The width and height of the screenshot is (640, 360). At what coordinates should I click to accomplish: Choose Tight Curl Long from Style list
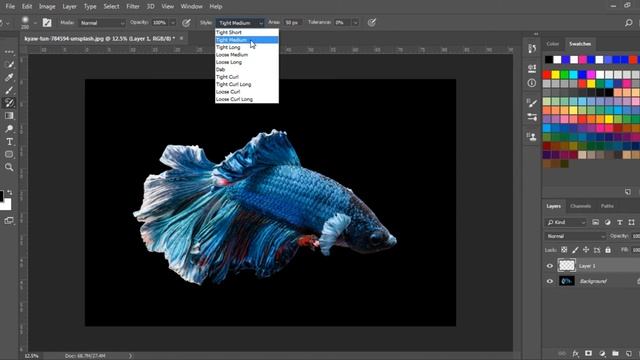point(247,84)
